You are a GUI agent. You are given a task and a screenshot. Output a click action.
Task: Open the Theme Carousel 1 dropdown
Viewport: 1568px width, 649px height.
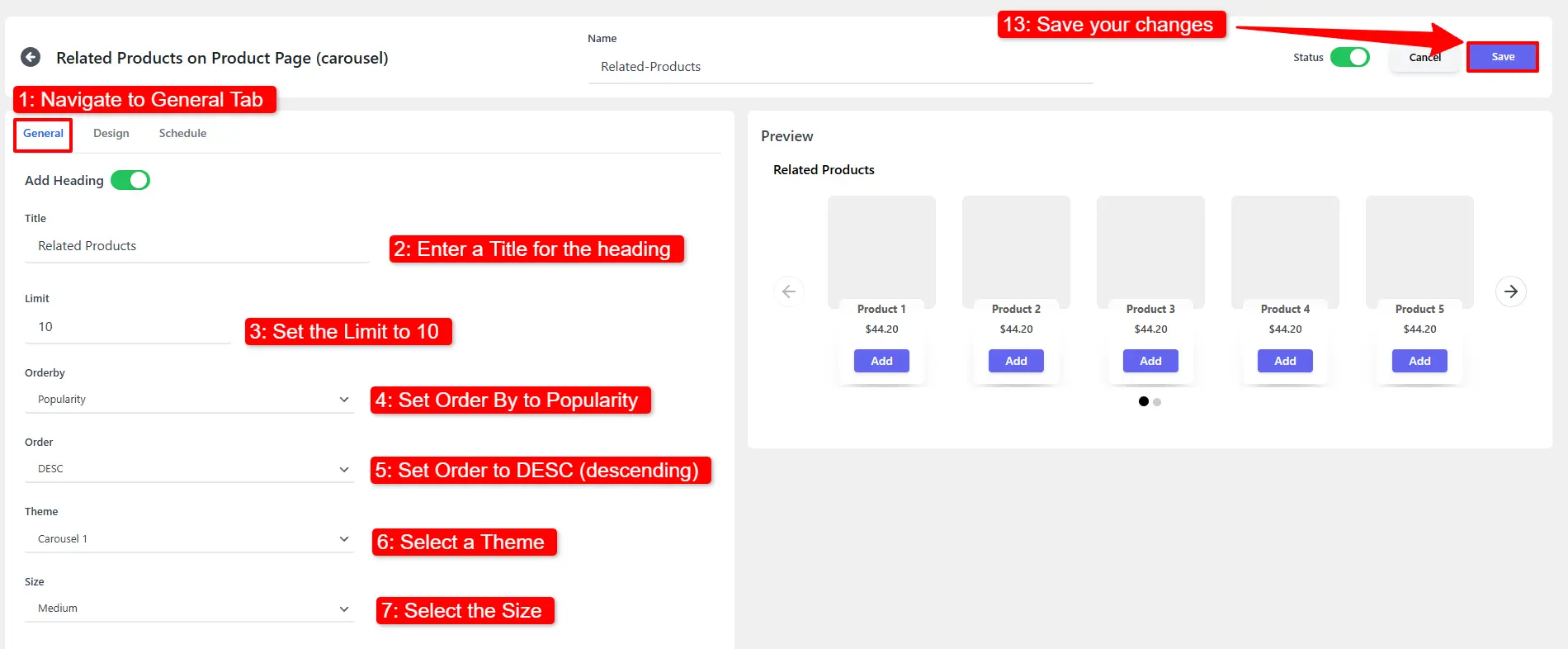[x=190, y=539]
